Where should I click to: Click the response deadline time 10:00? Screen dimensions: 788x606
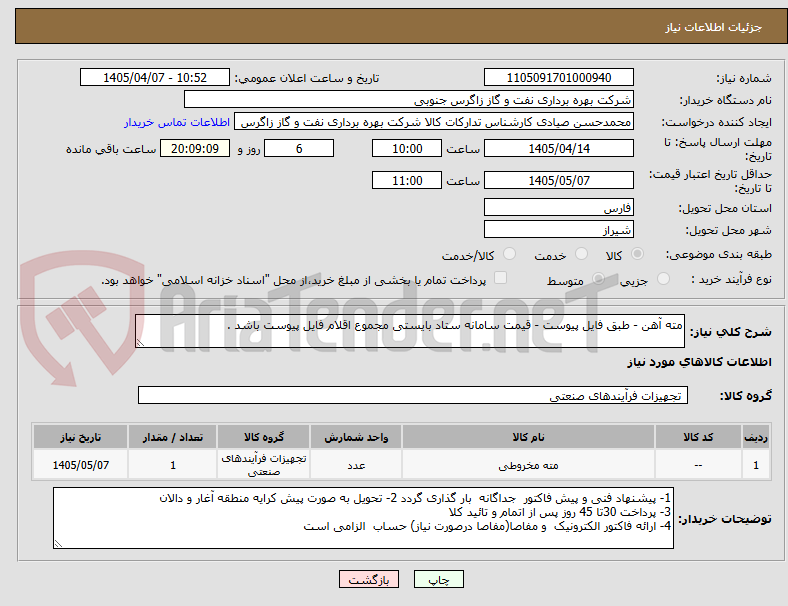[x=407, y=148]
